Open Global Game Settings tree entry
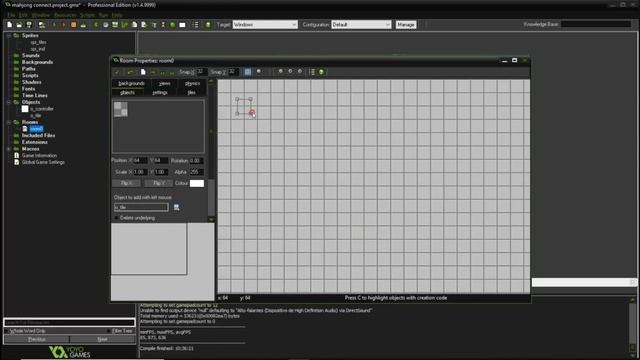 click(x=43, y=162)
